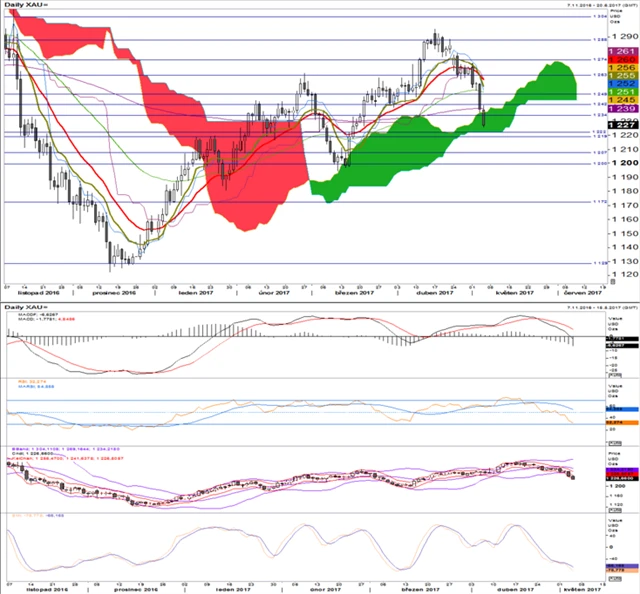
Task: Click 'březen 2017' on top chart time axis
Action: (354, 293)
